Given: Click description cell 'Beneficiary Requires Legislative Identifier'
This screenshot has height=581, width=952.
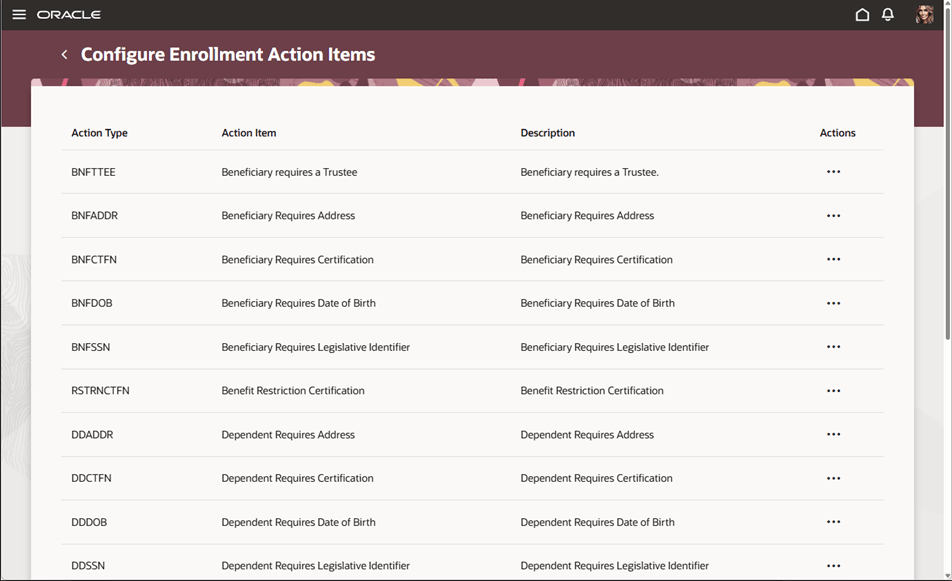Looking at the screenshot, I should tap(614, 347).
